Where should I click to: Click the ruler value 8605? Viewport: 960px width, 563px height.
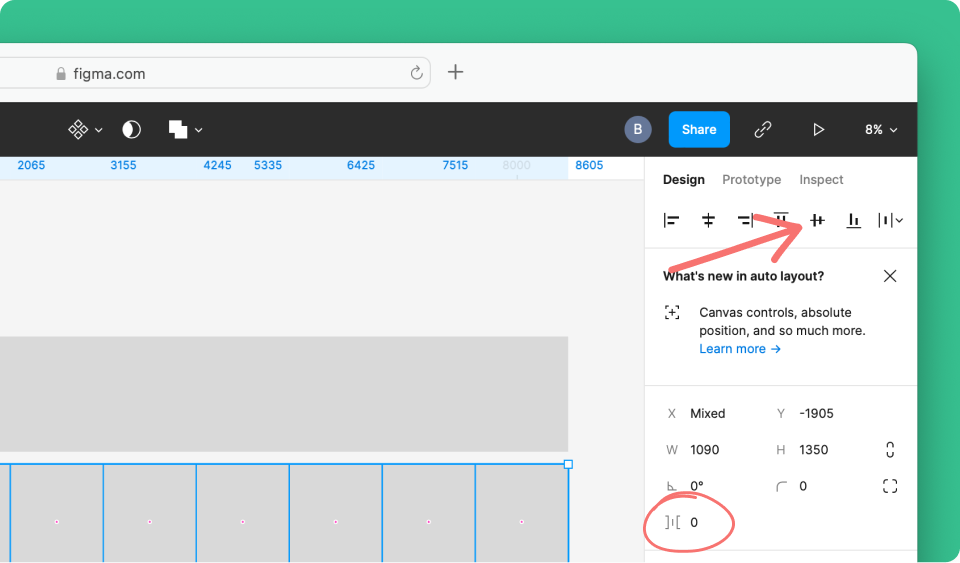tap(589, 165)
